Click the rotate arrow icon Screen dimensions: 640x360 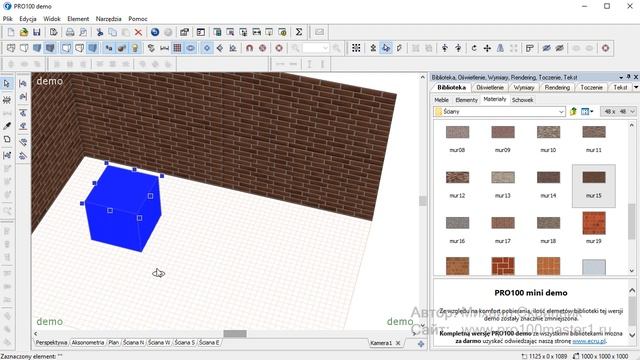point(474,48)
